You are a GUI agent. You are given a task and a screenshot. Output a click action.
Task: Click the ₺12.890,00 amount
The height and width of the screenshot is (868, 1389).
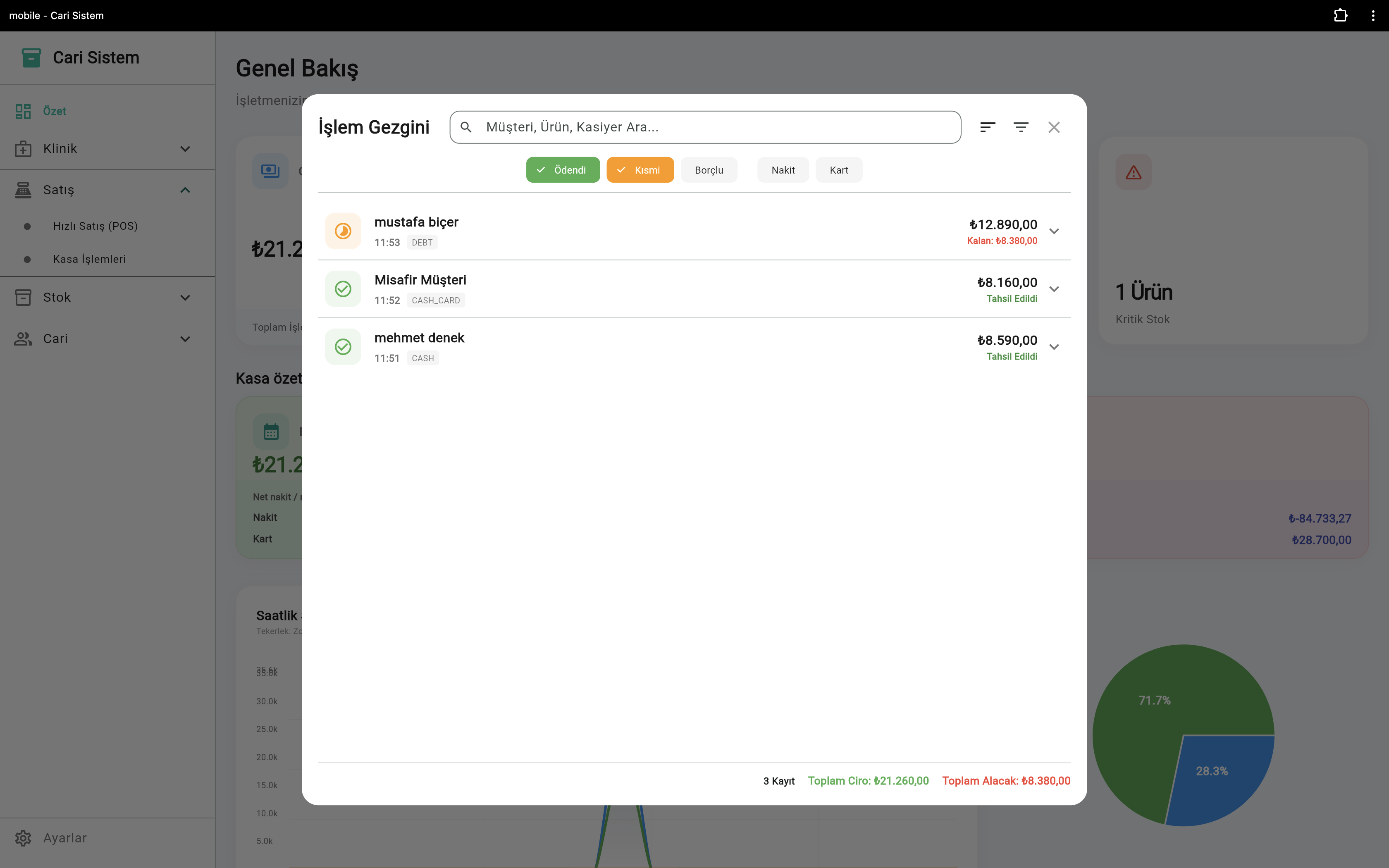coord(1003,224)
